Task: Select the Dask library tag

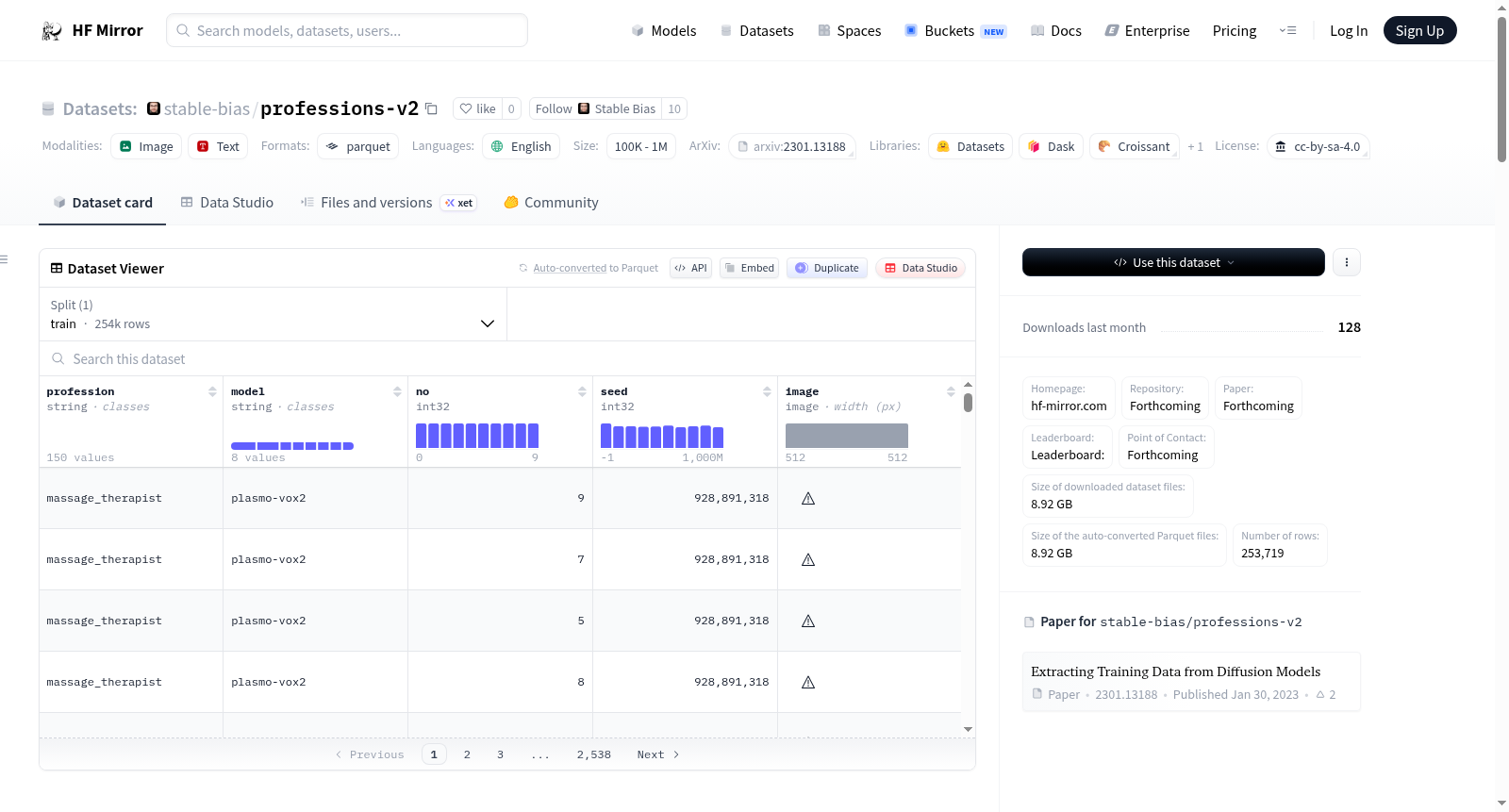Action: [x=1052, y=146]
